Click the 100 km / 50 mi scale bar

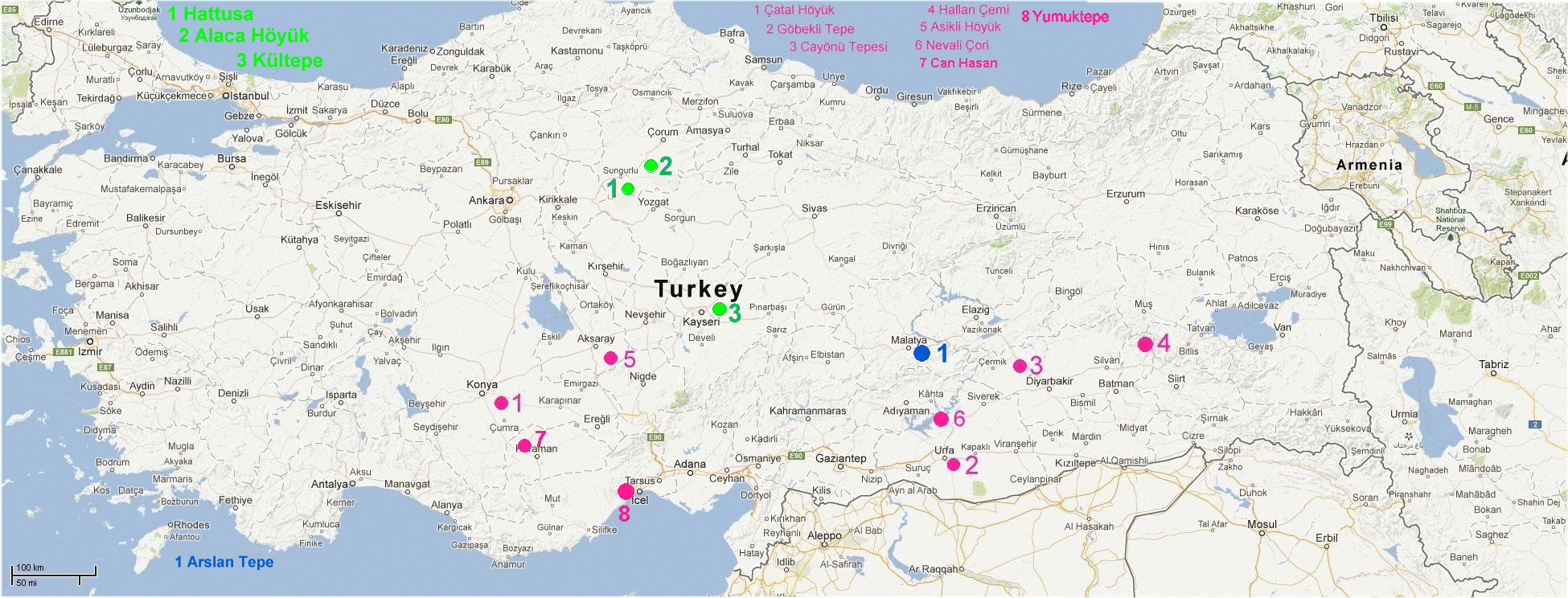[54, 575]
